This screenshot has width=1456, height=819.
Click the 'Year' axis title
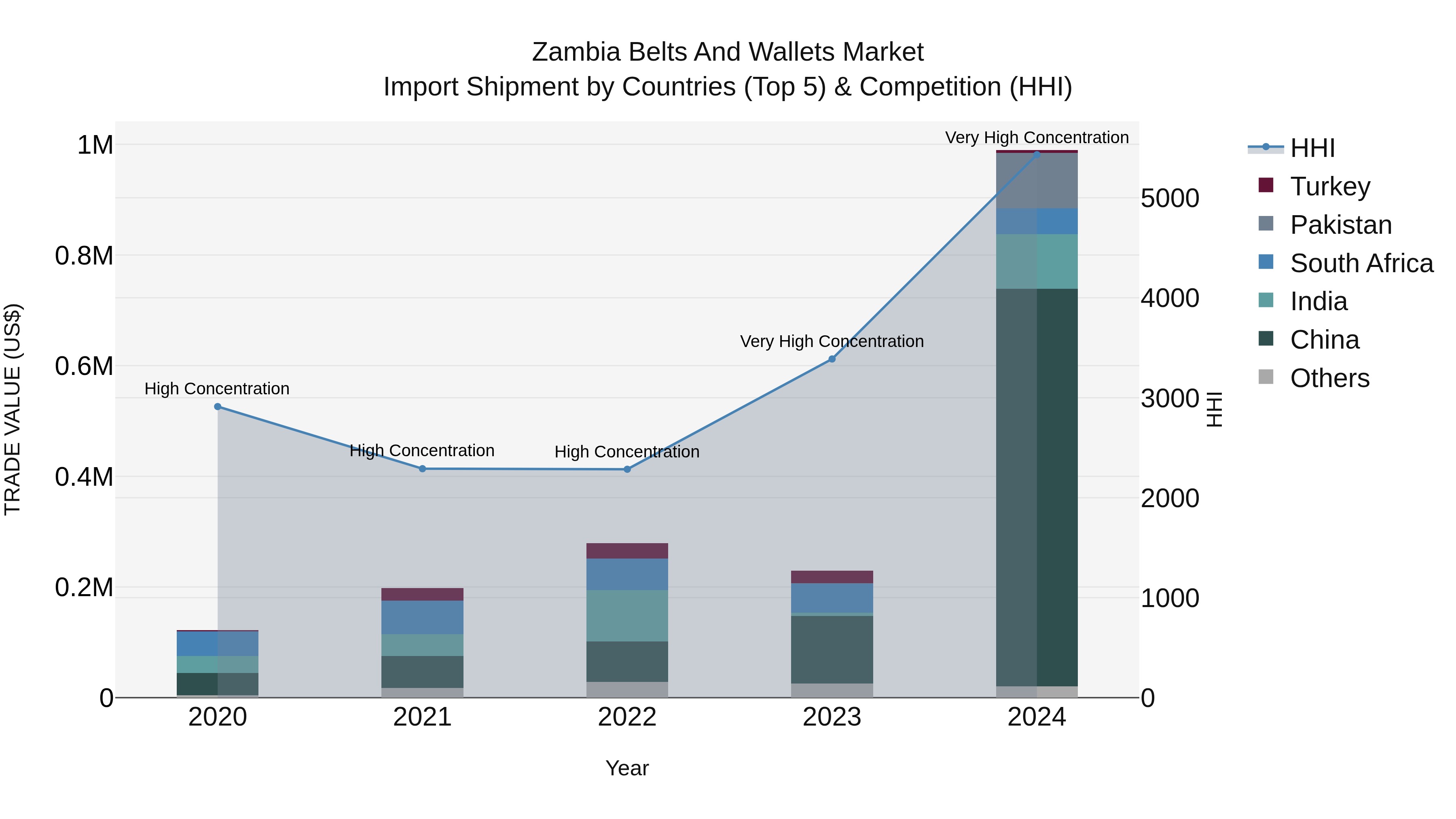pyautogui.click(x=627, y=769)
